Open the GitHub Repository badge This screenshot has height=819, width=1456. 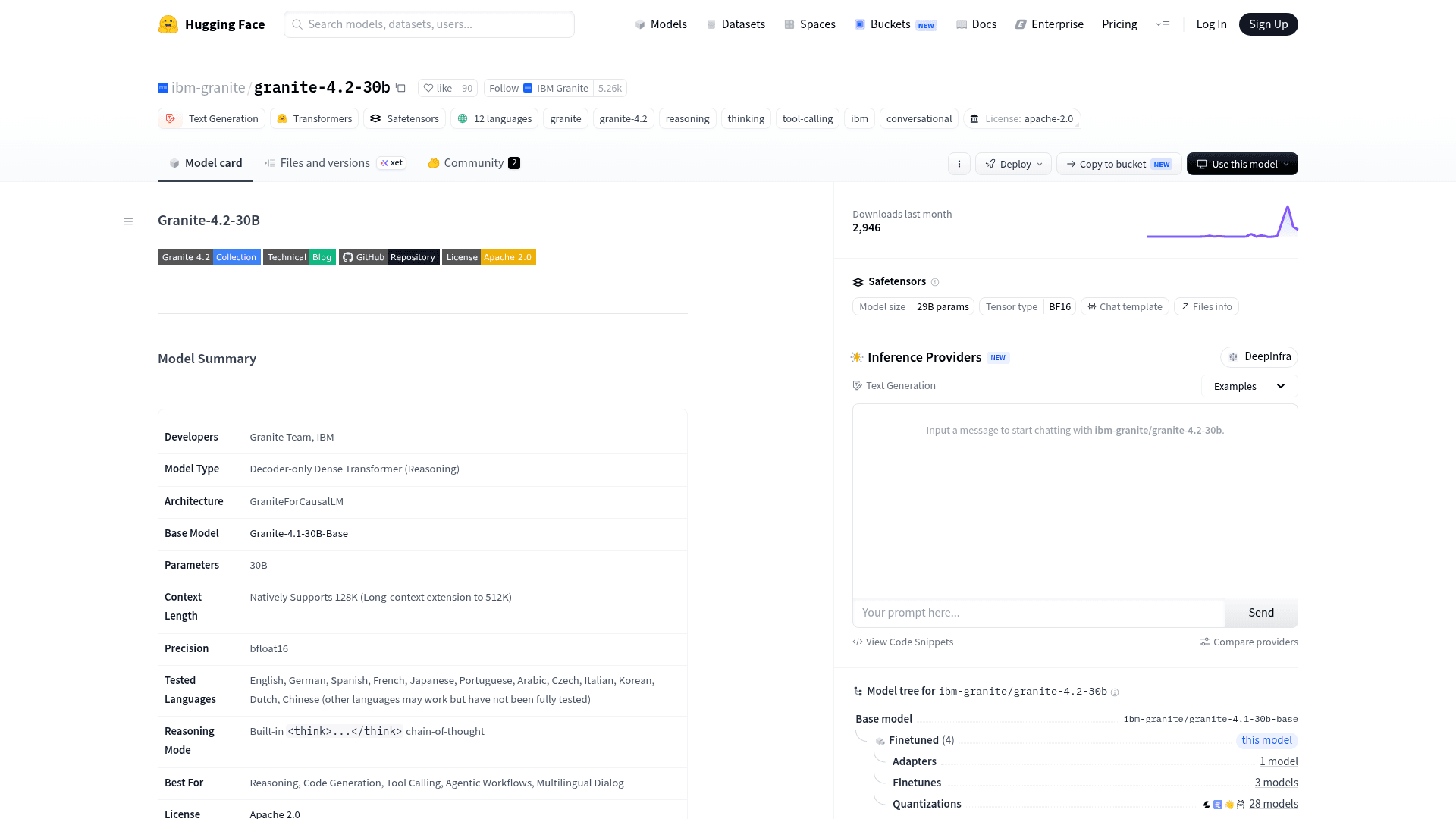[x=389, y=257]
